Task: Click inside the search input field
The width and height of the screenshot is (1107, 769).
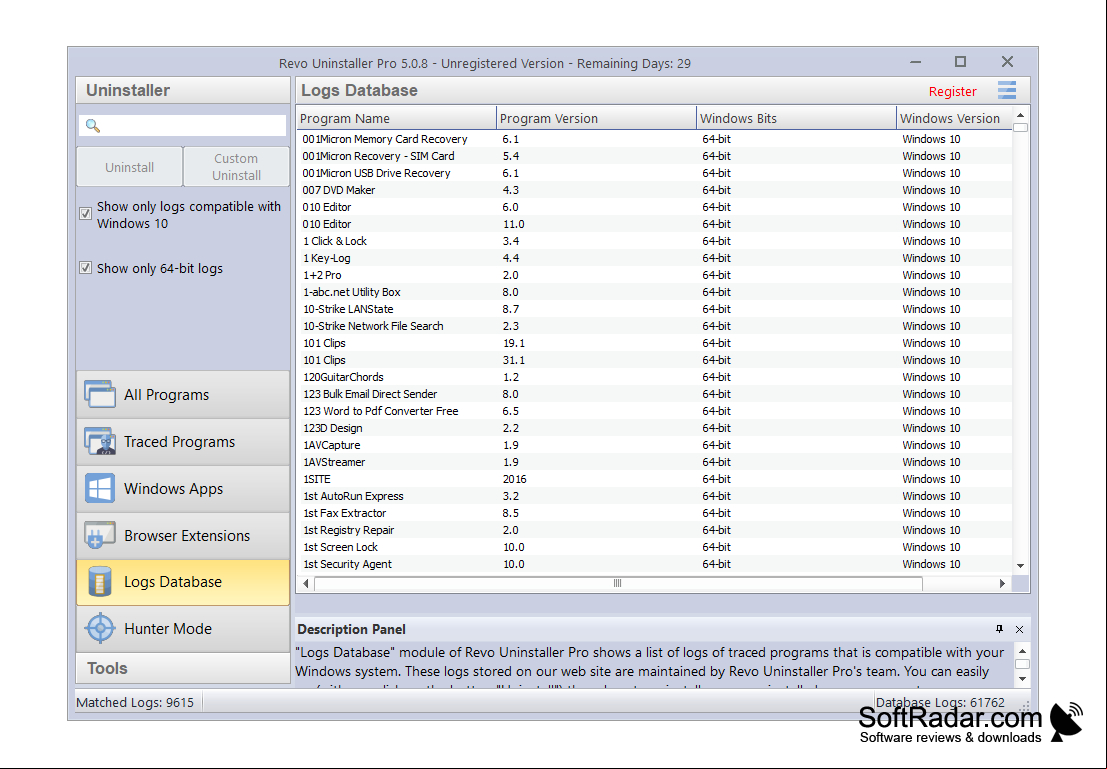Action: (x=182, y=126)
